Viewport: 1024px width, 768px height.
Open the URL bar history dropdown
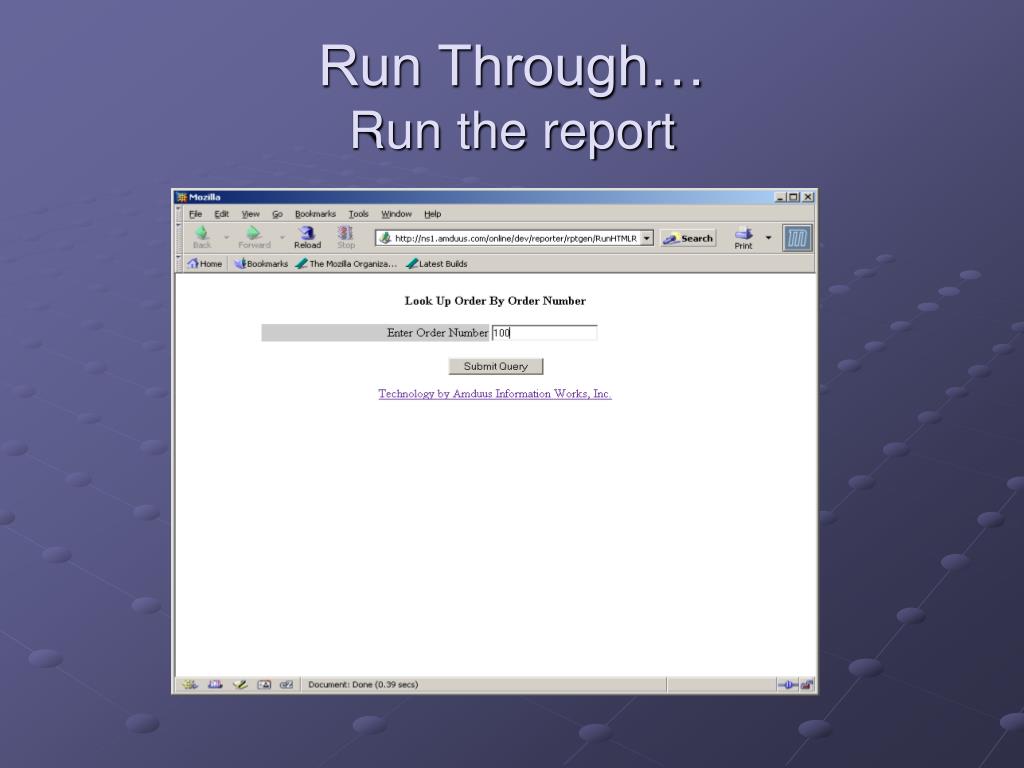(647, 238)
